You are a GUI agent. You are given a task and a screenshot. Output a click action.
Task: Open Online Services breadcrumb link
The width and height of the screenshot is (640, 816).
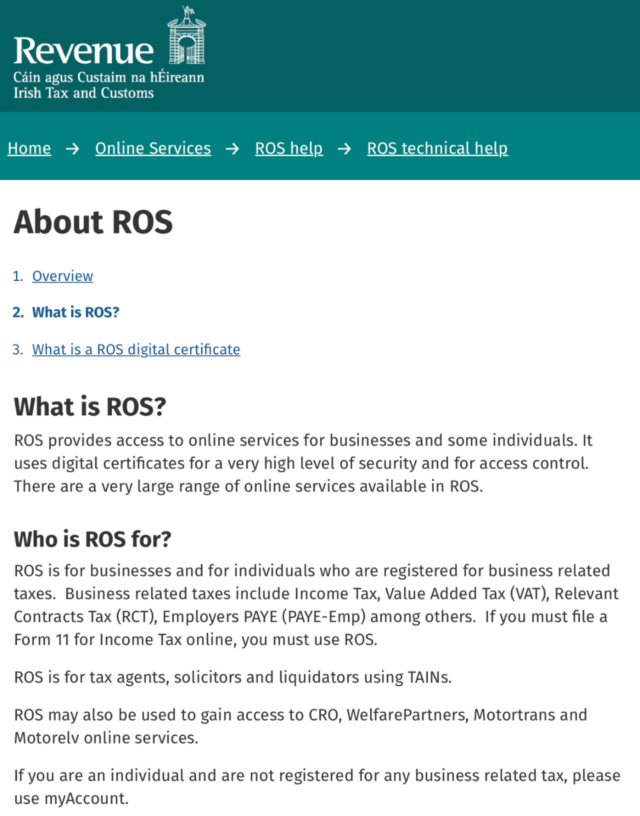click(x=153, y=148)
